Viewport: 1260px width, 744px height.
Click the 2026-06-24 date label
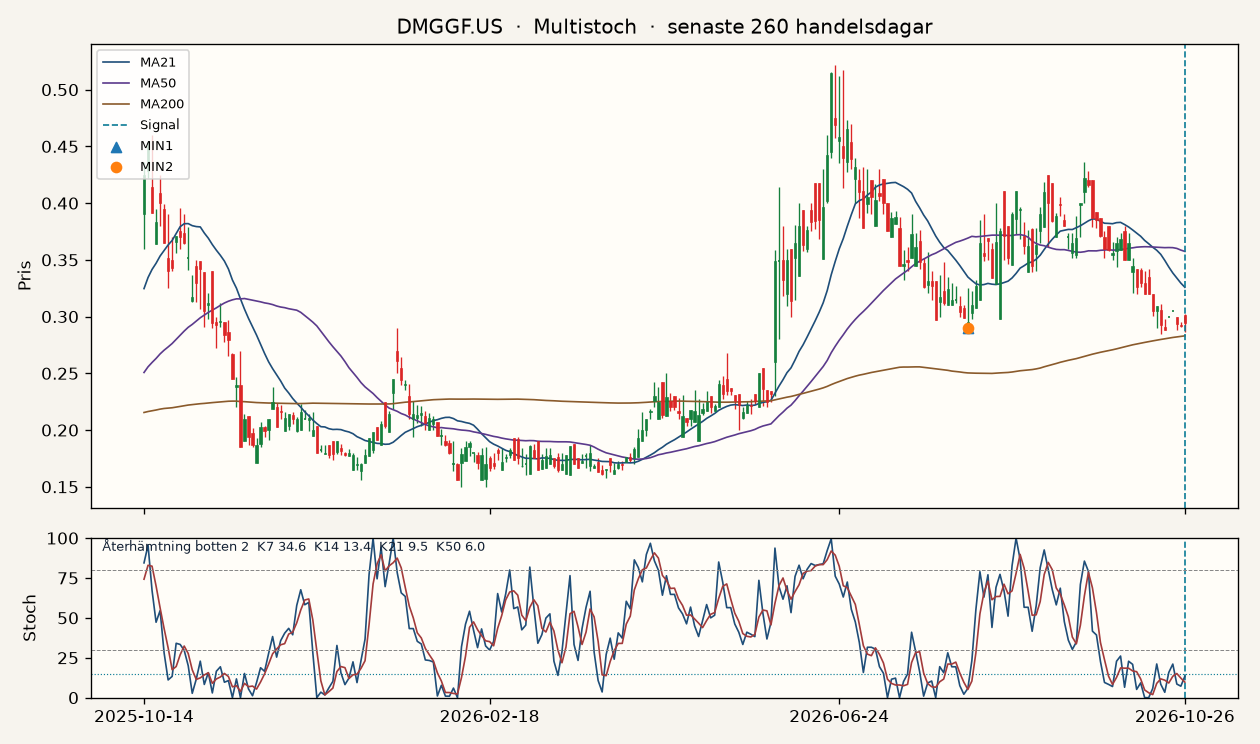tap(839, 716)
